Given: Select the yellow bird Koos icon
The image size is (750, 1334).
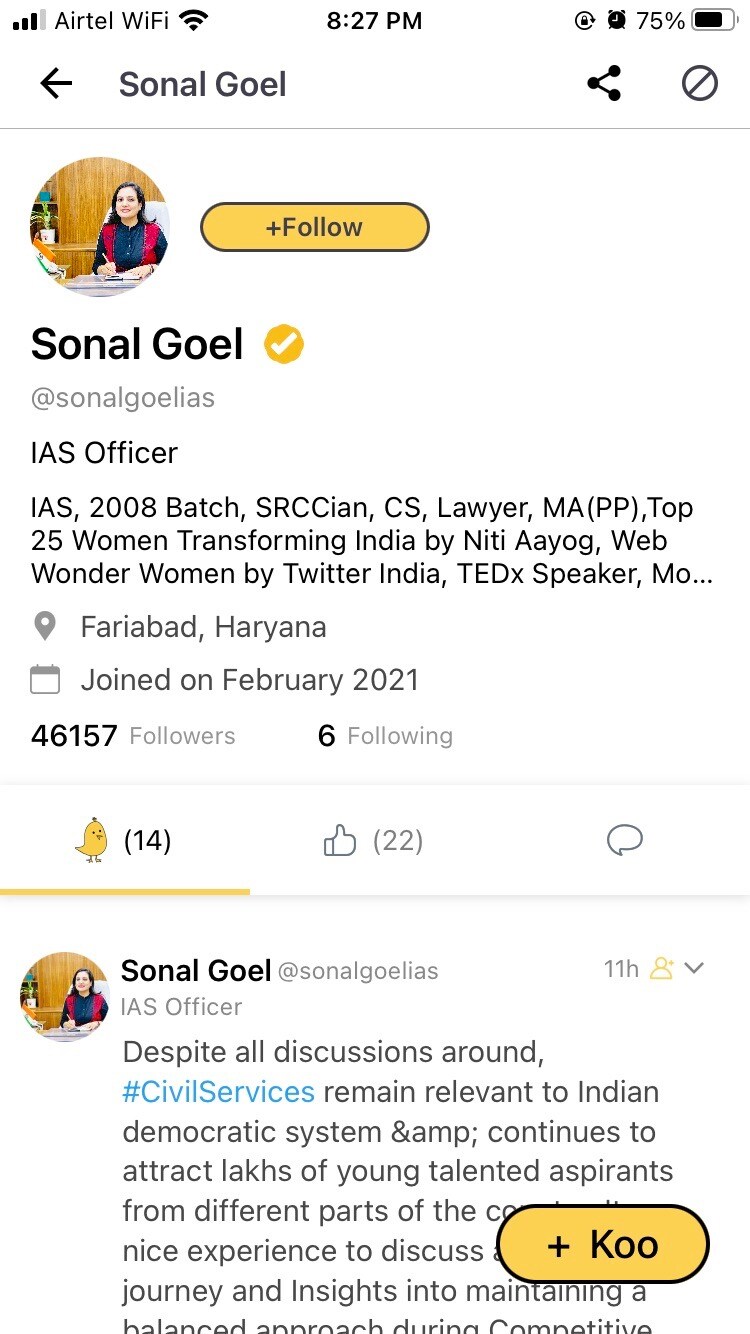Looking at the screenshot, I should coord(93,840).
